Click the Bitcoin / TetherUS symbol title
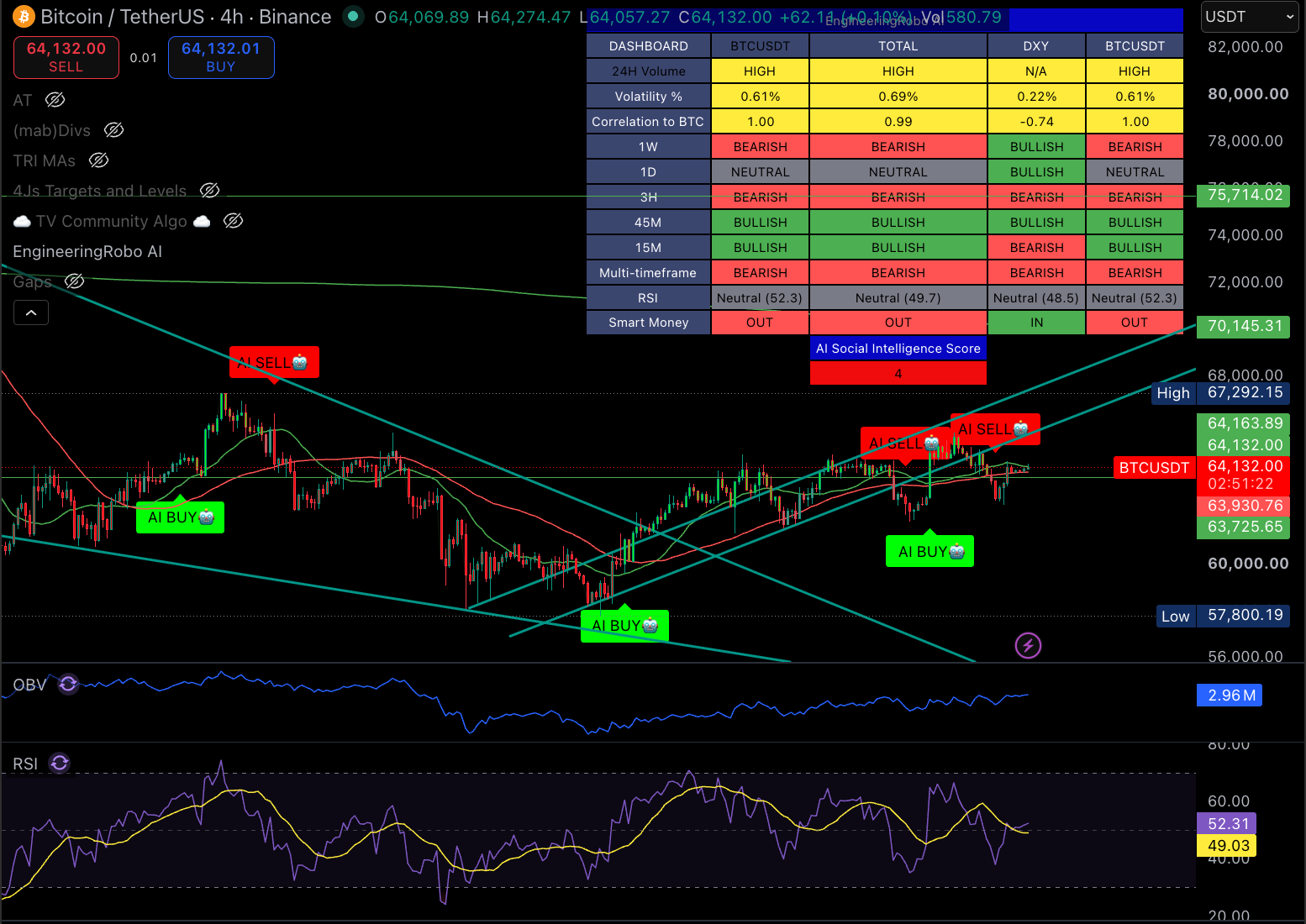 (x=123, y=17)
